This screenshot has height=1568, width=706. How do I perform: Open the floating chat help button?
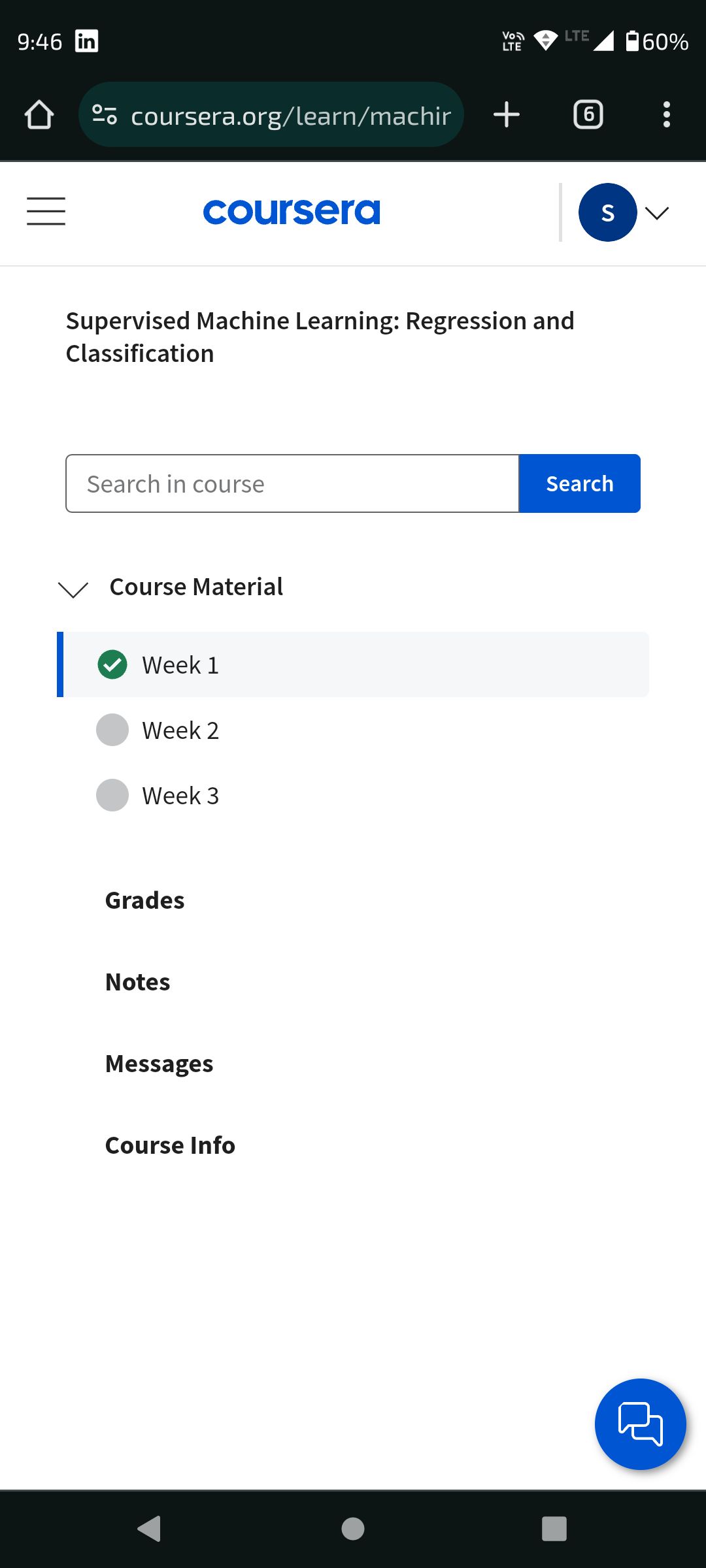point(640,1424)
